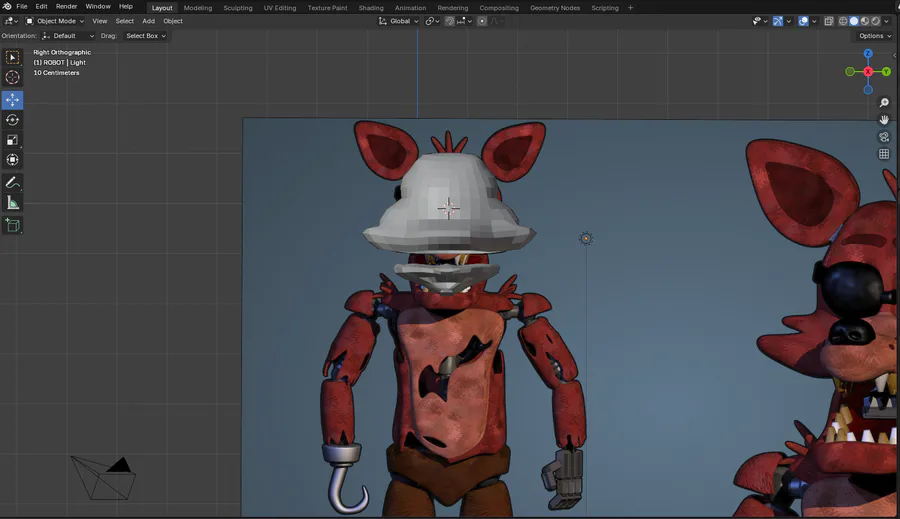Switch to Wireframe viewport shading
900x519 pixels.
click(x=843, y=21)
